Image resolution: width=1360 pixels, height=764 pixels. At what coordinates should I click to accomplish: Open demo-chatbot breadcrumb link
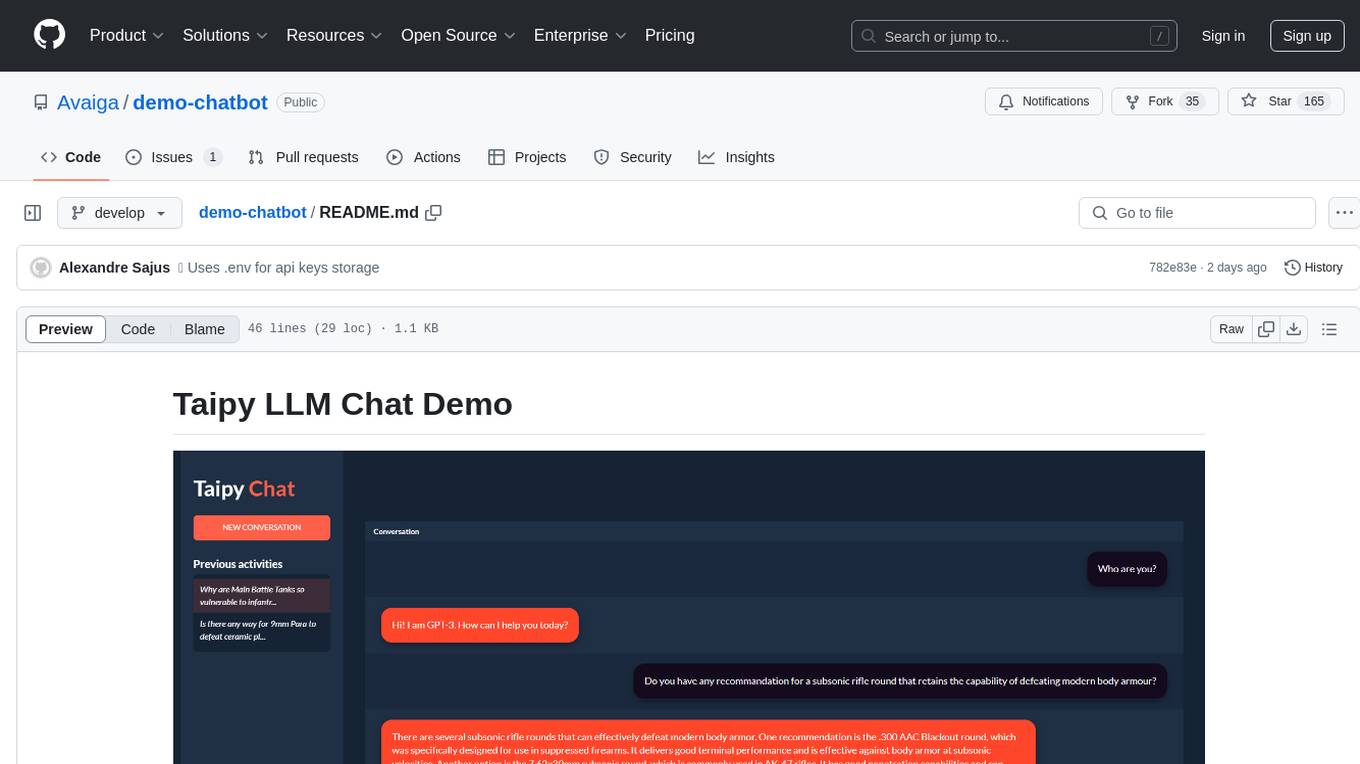(253, 213)
